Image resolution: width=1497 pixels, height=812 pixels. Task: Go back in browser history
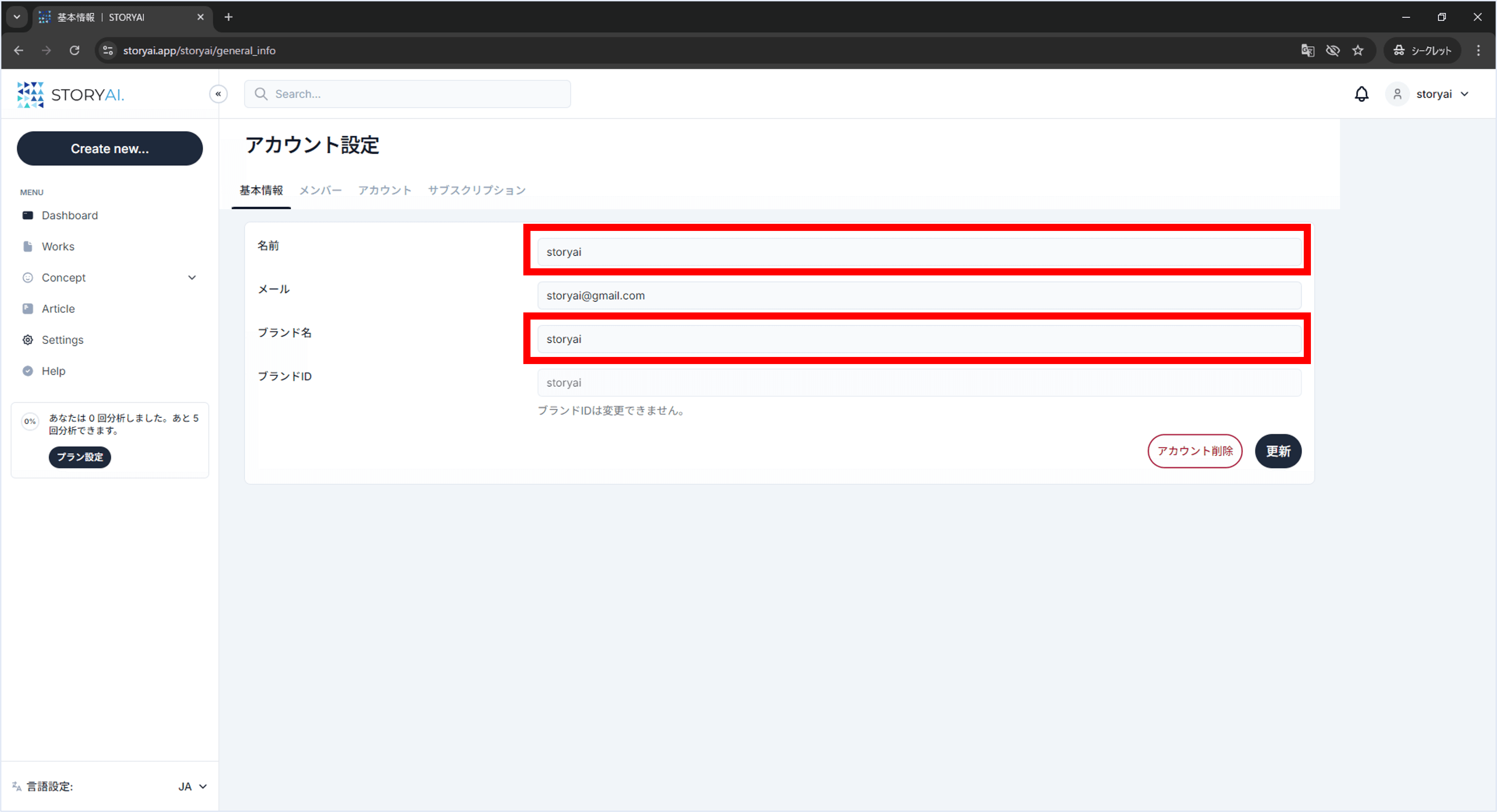click(19, 51)
